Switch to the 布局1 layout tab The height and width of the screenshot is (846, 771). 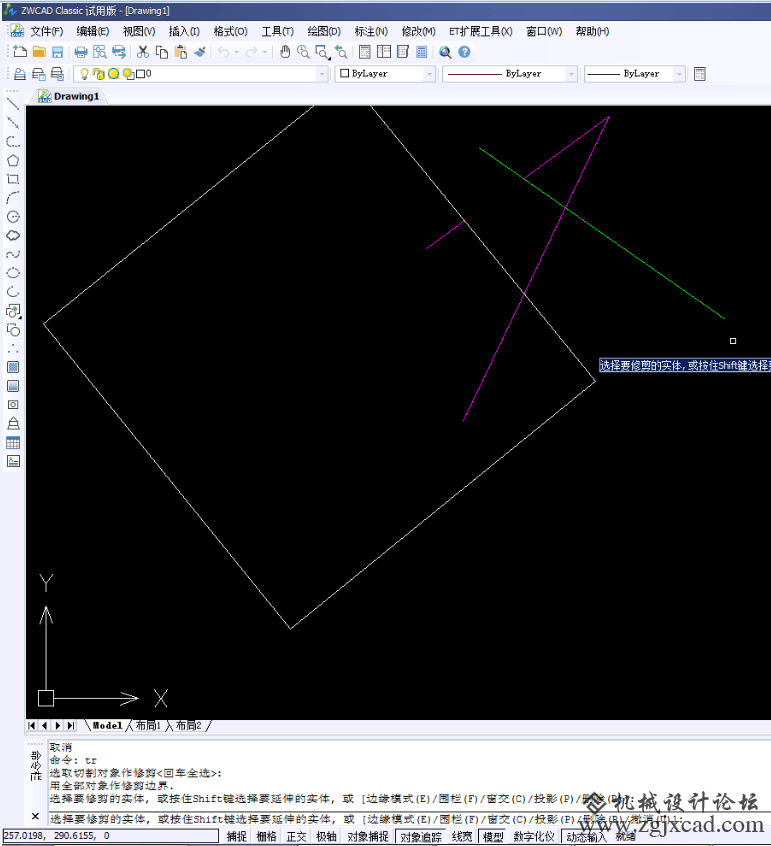tap(148, 726)
